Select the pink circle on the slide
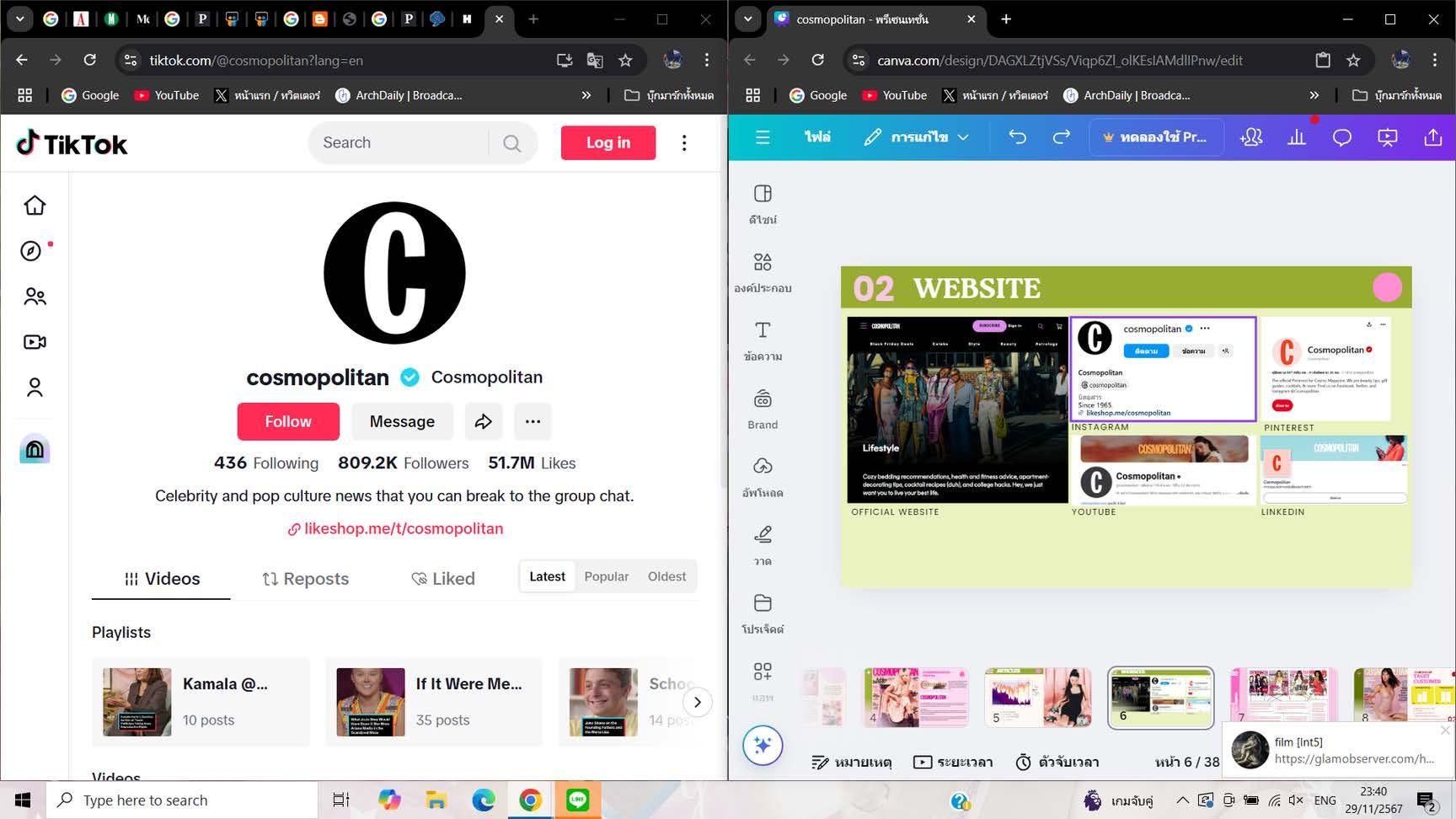 (1387, 287)
